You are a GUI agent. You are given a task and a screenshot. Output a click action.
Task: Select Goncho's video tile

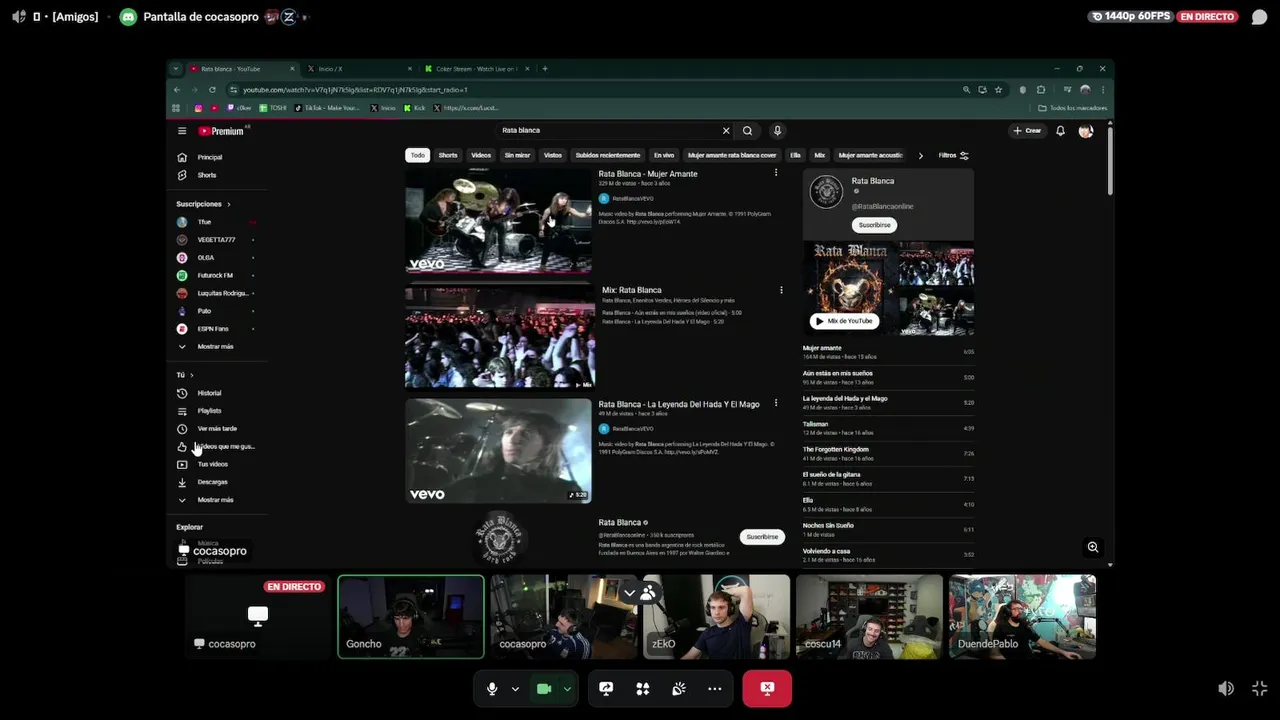click(411, 617)
